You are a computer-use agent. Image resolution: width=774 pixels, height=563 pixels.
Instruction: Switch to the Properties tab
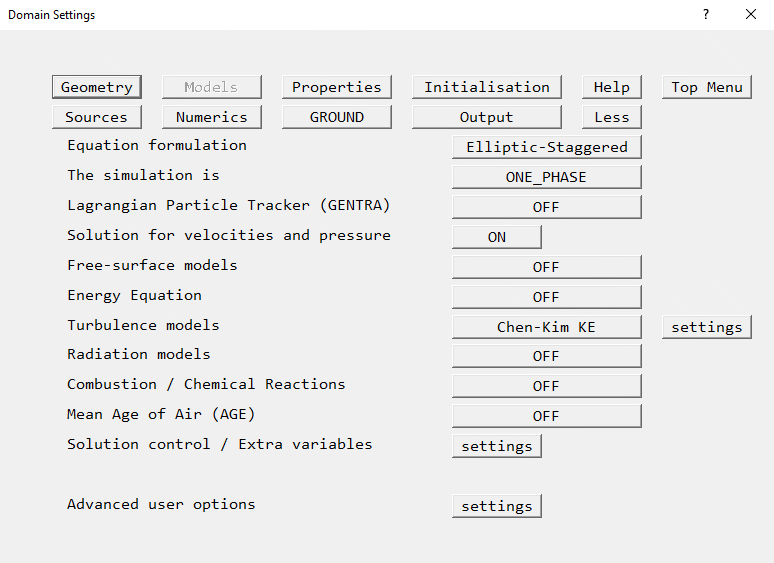click(336, 87)
